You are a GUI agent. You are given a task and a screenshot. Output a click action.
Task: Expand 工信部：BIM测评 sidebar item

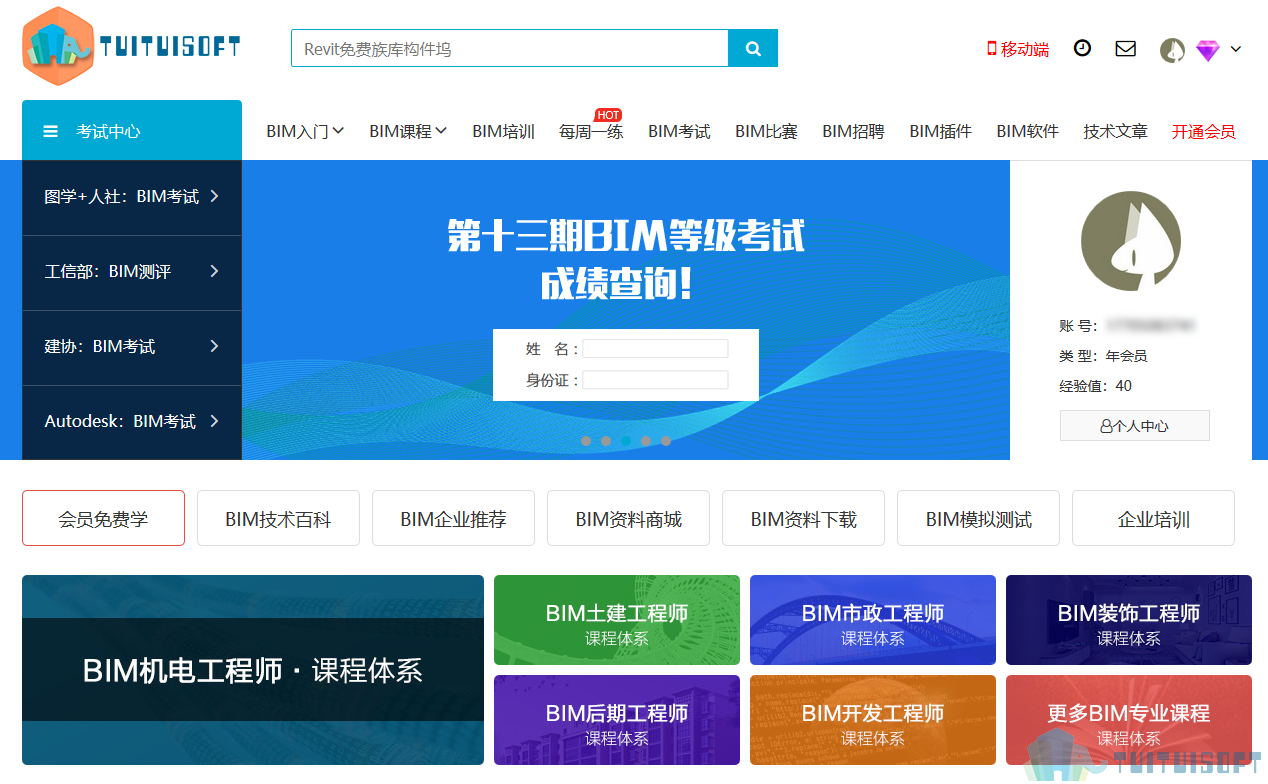132,272
